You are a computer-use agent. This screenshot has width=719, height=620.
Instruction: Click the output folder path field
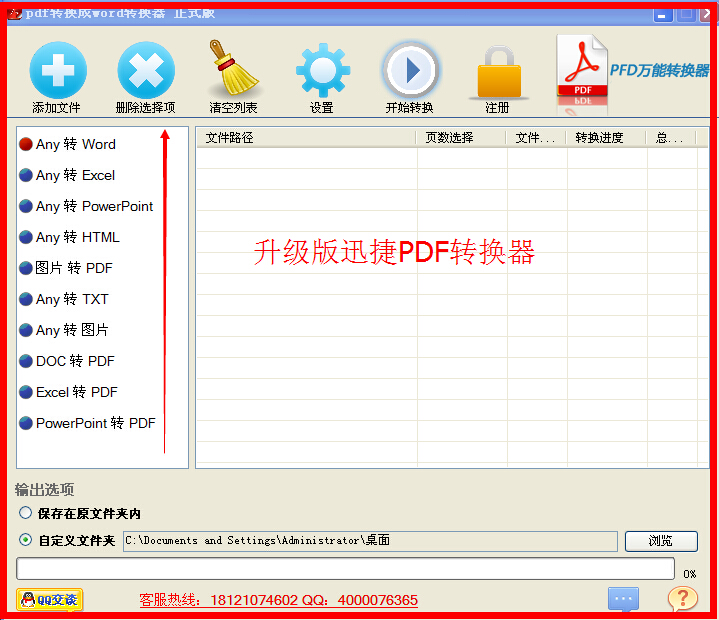(370, 541)
